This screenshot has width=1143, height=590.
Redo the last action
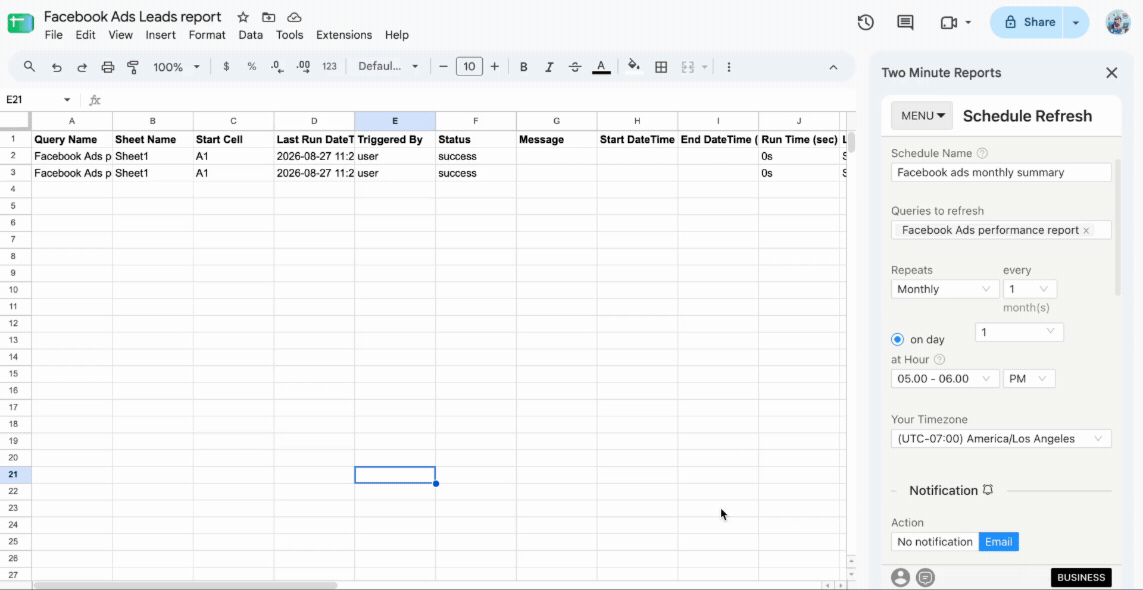click(82, 66)
